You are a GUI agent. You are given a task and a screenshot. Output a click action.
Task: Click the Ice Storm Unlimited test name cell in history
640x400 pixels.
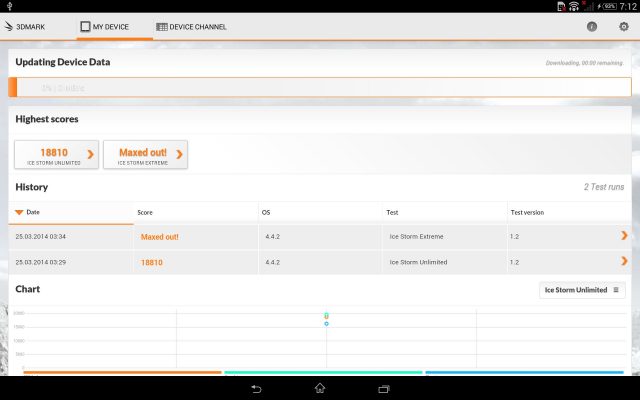418,262
